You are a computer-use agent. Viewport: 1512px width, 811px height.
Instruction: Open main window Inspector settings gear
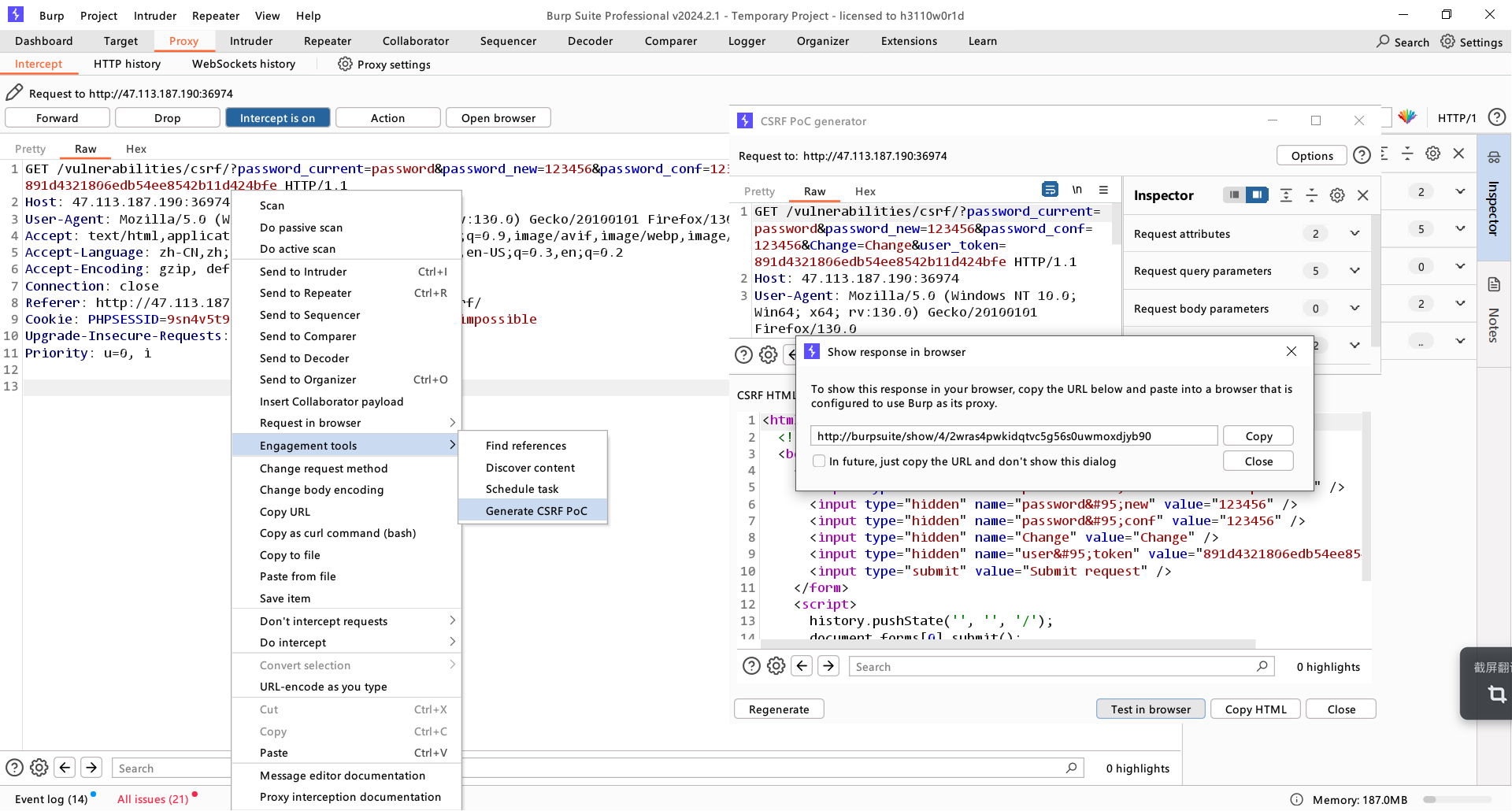tap(1433, 154)
